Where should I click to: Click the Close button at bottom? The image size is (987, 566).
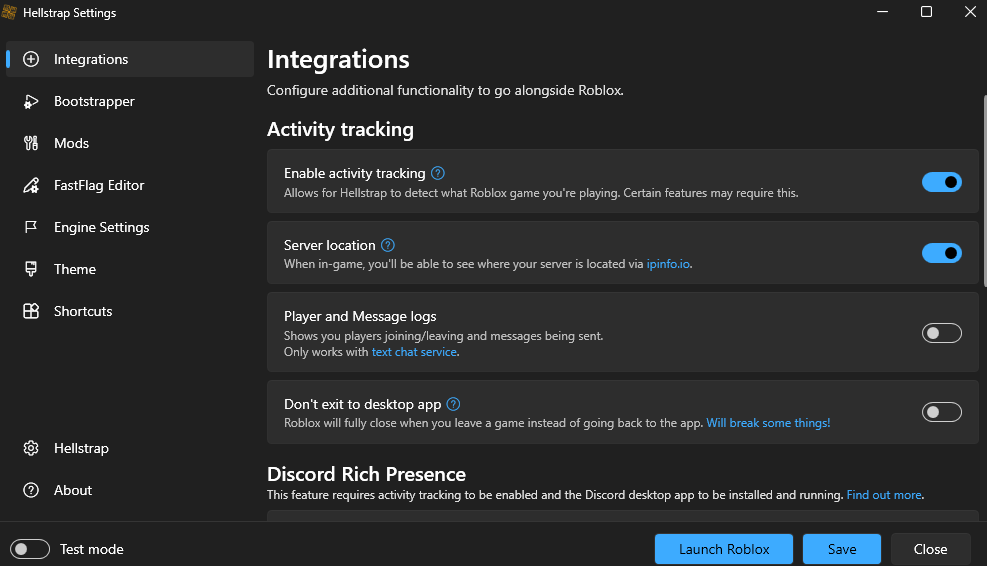click(930, 549)
